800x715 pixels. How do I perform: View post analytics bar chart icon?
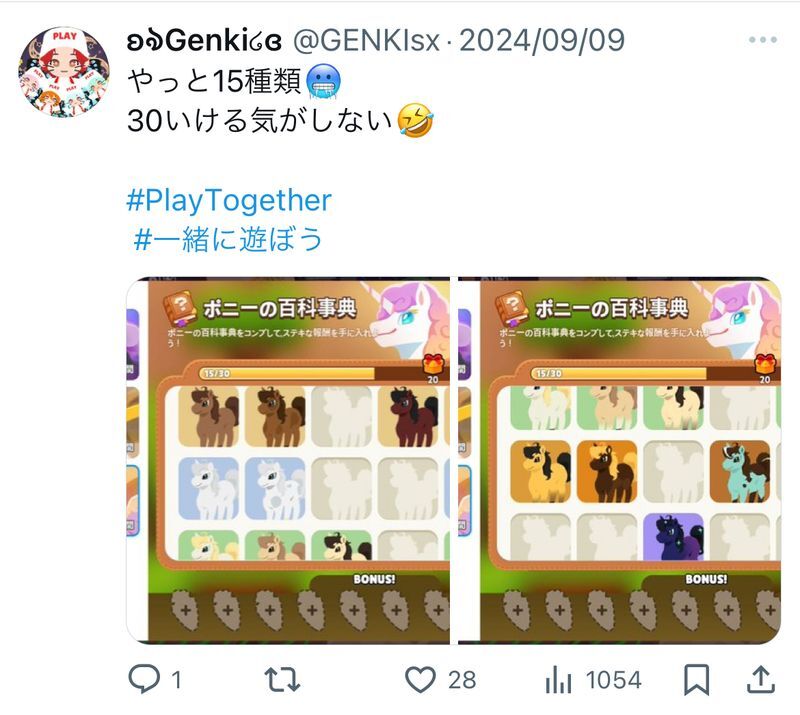coord(558,680)
